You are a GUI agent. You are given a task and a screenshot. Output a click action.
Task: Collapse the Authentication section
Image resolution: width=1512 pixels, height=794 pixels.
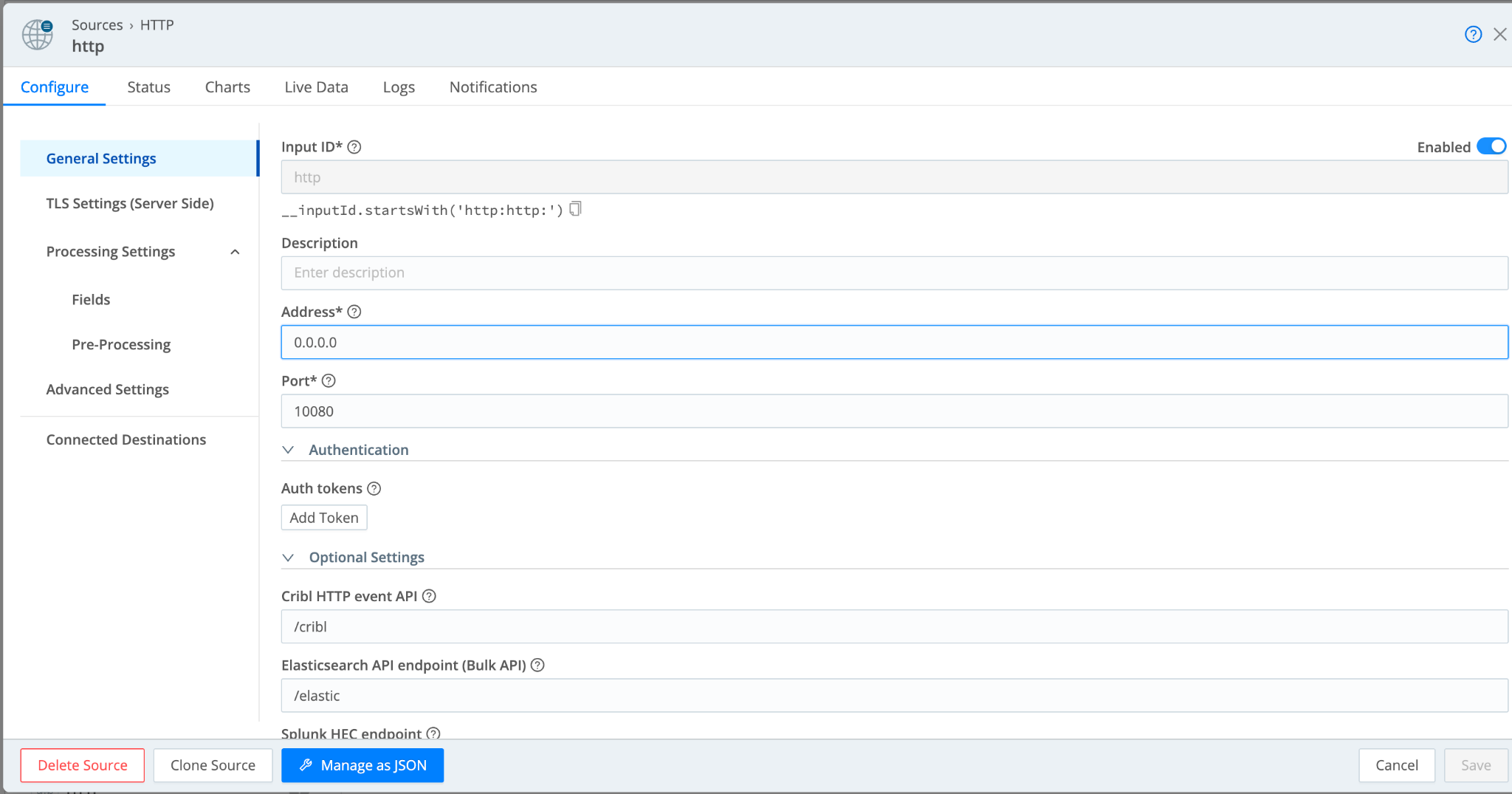click(x=289, y=450)
